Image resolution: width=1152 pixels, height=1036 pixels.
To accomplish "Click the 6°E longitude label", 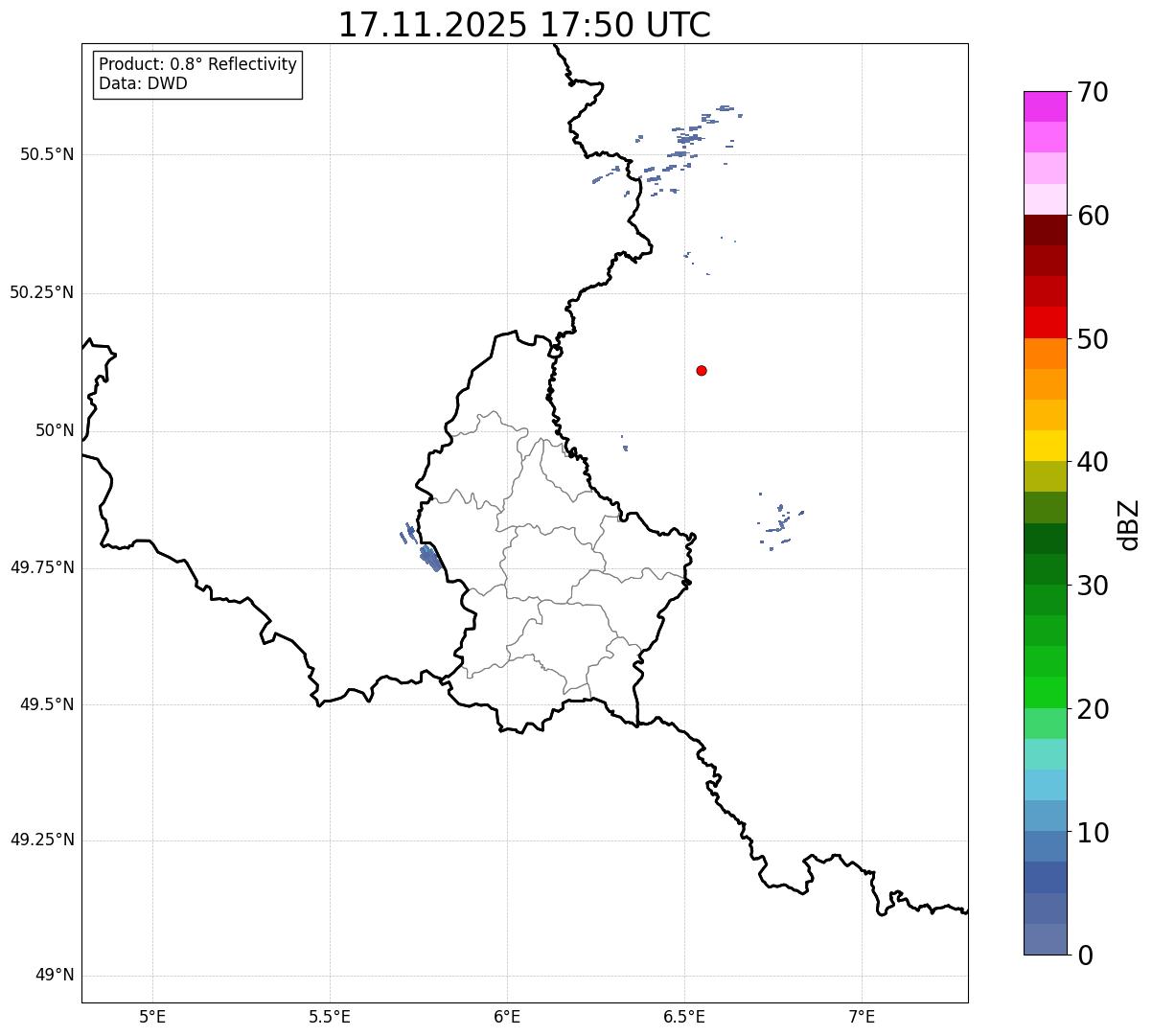I will pos(507,1016).
